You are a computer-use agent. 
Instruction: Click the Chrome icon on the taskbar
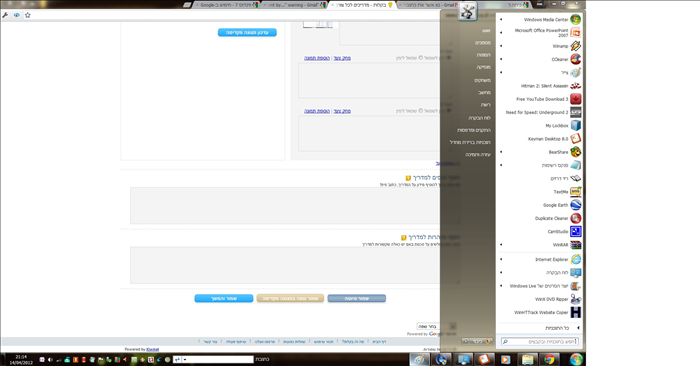(550, 359)
